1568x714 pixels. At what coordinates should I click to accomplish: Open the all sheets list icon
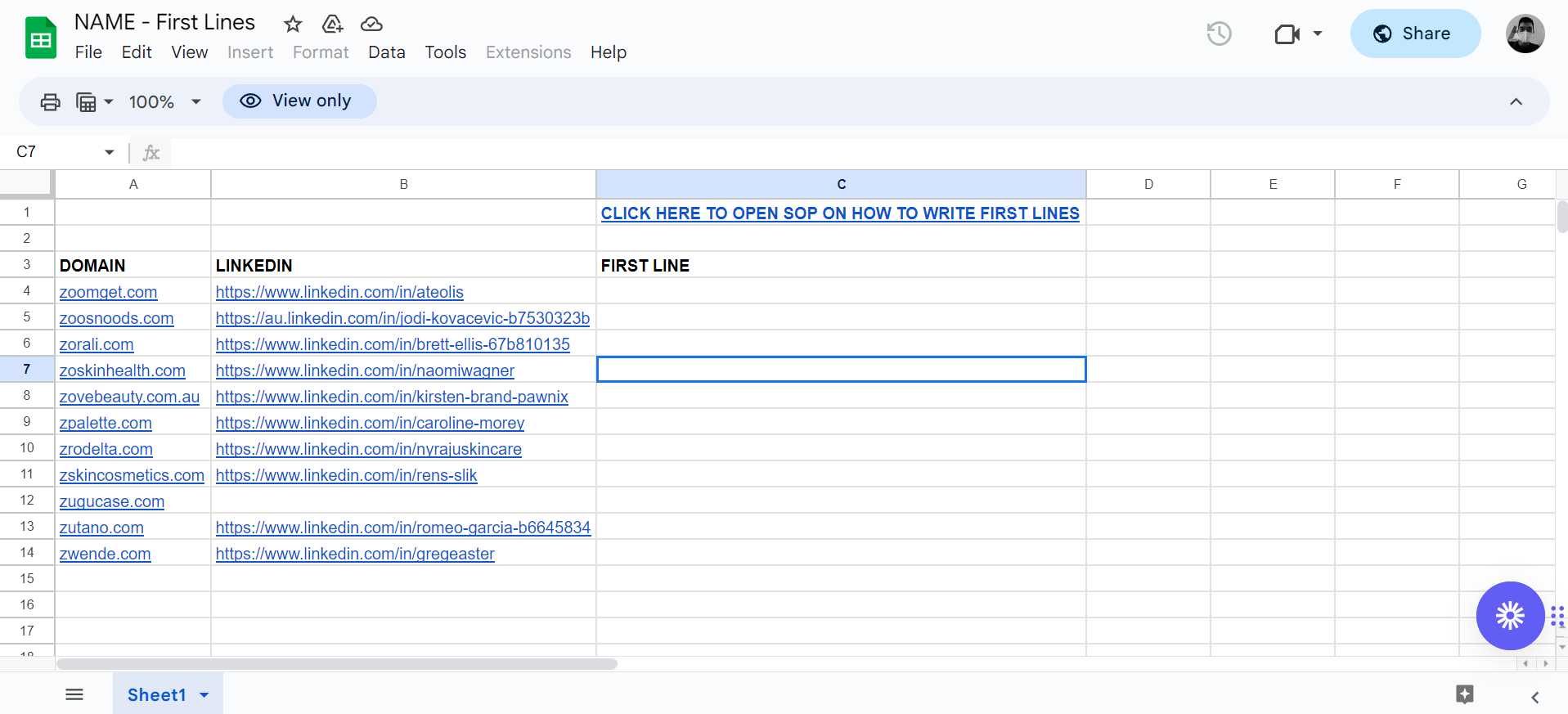point(74,694)
